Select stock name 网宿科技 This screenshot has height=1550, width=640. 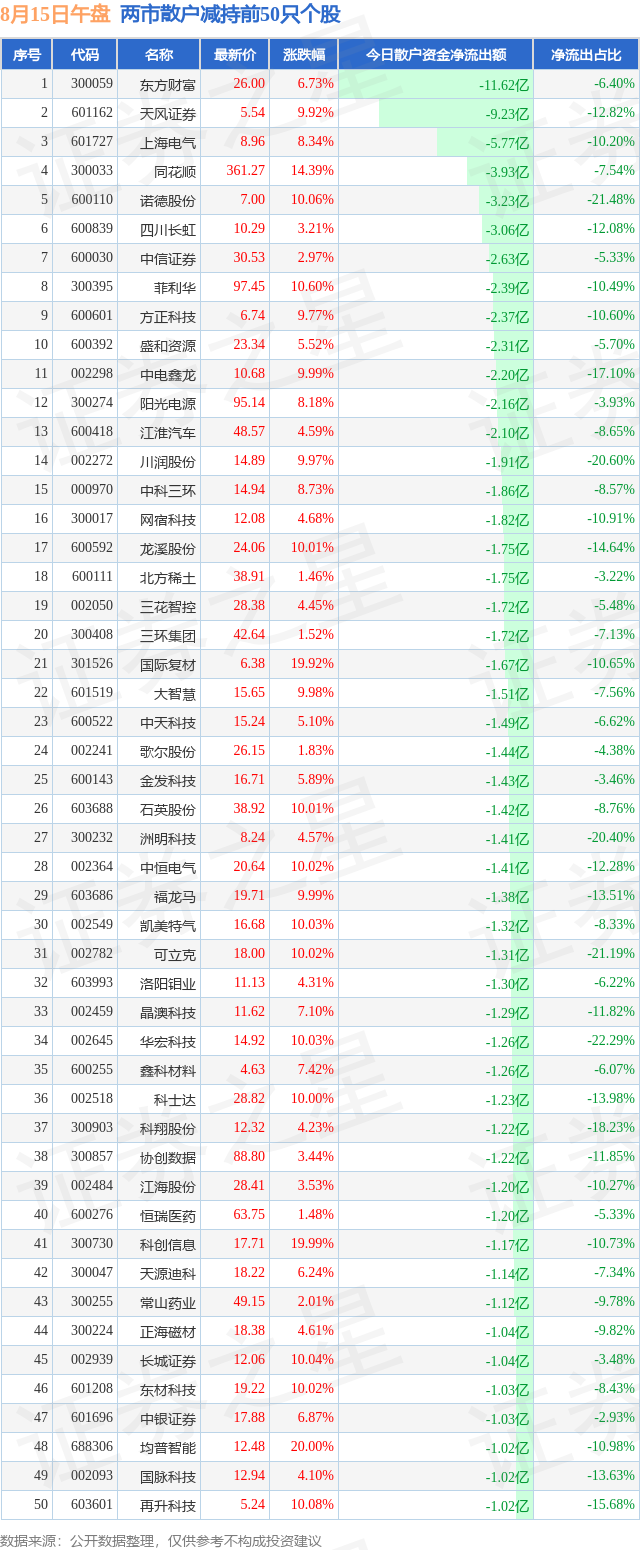[x=168, y=519]
